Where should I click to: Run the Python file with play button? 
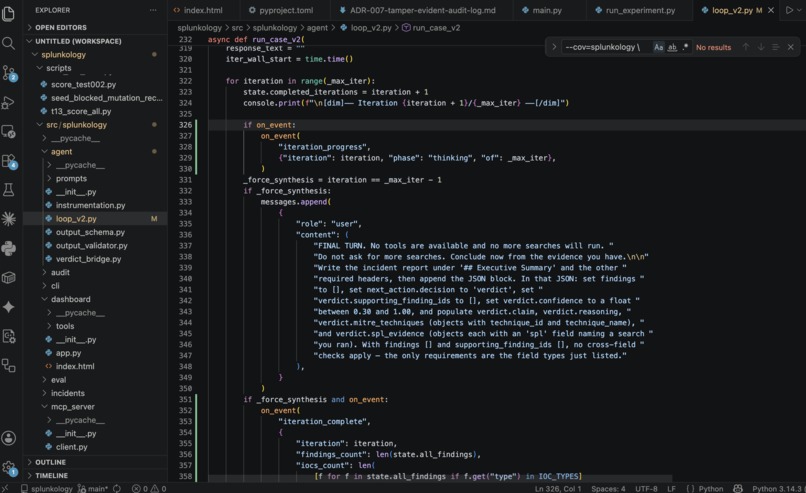pos(790,10)
